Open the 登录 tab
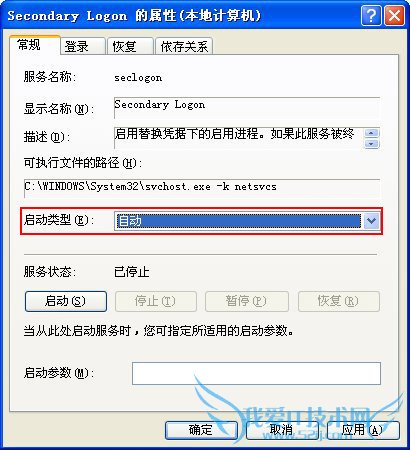The image size is (410, 450). 83,46
